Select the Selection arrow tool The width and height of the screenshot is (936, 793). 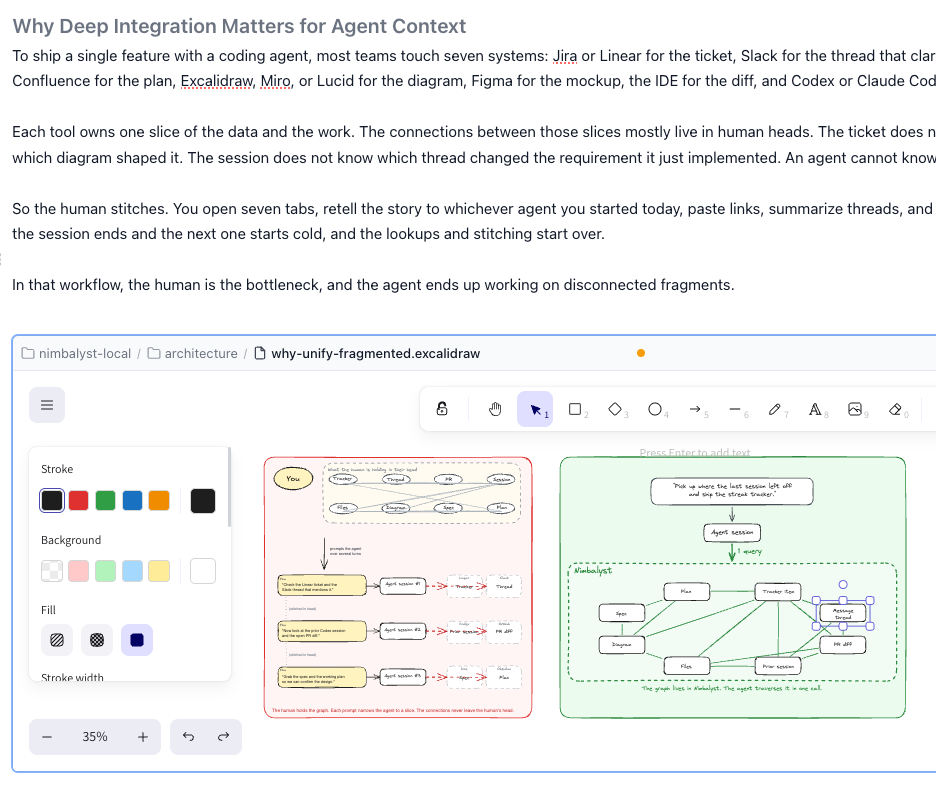click(x=535, y=409)
